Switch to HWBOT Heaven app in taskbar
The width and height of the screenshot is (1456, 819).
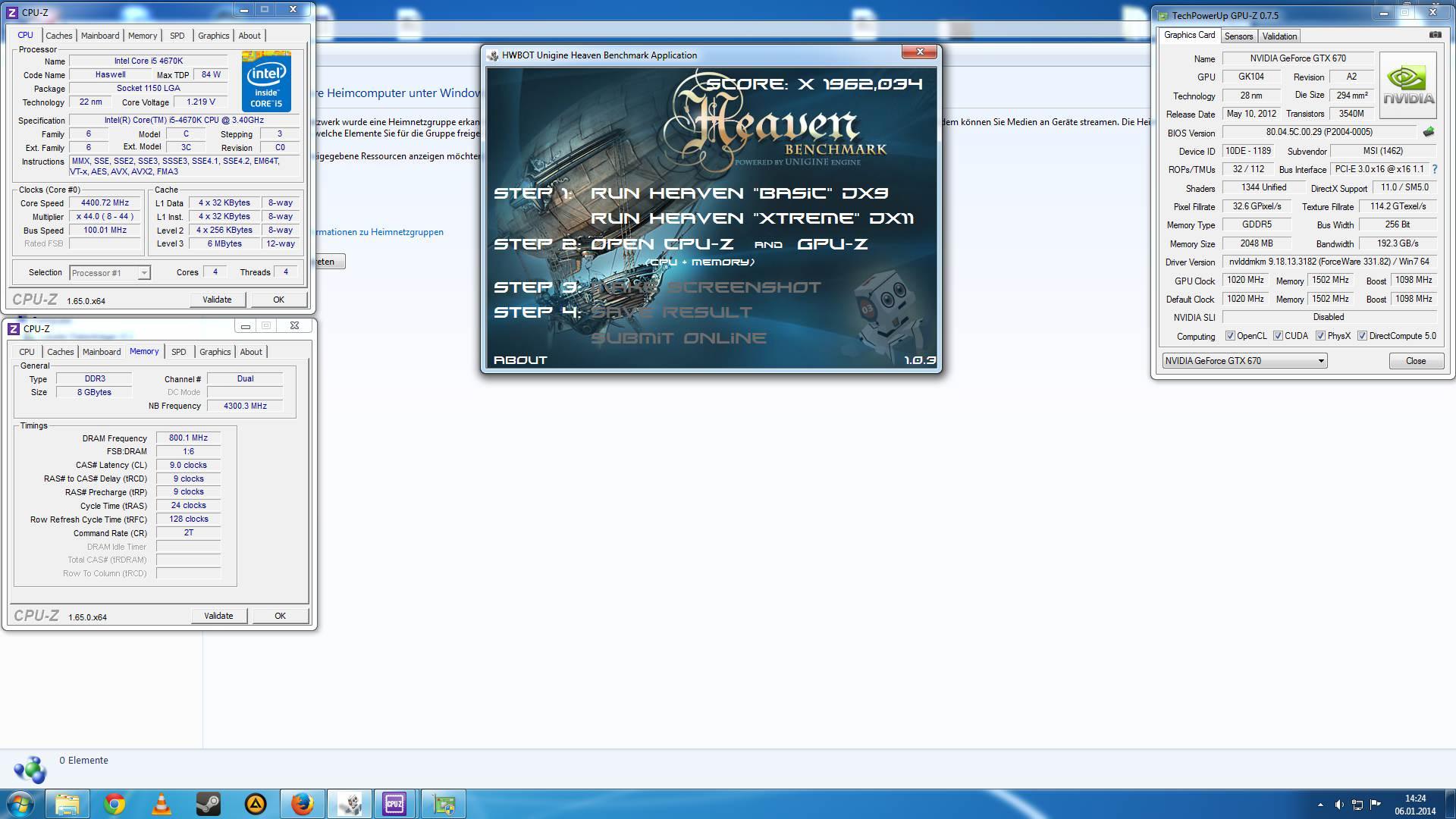tap(350, 804)
